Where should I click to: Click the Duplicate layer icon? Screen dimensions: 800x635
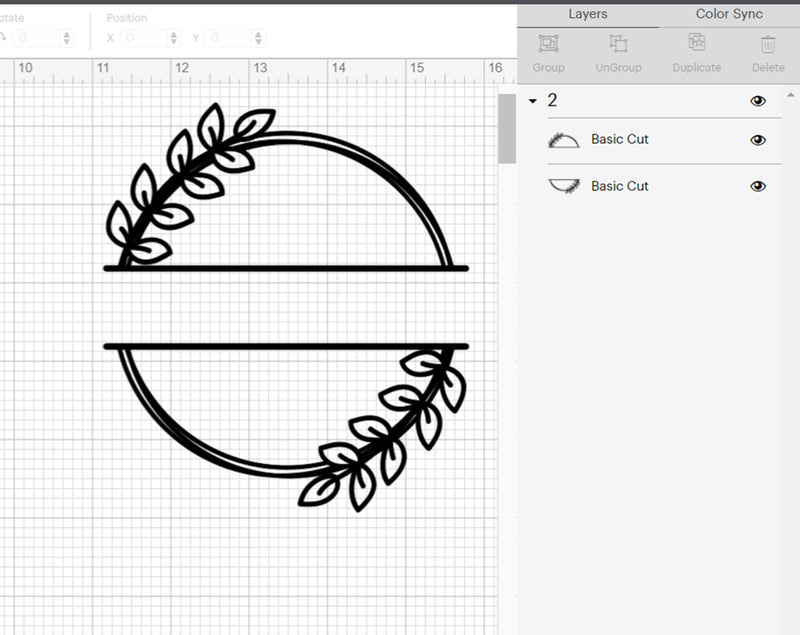(696, 43)
